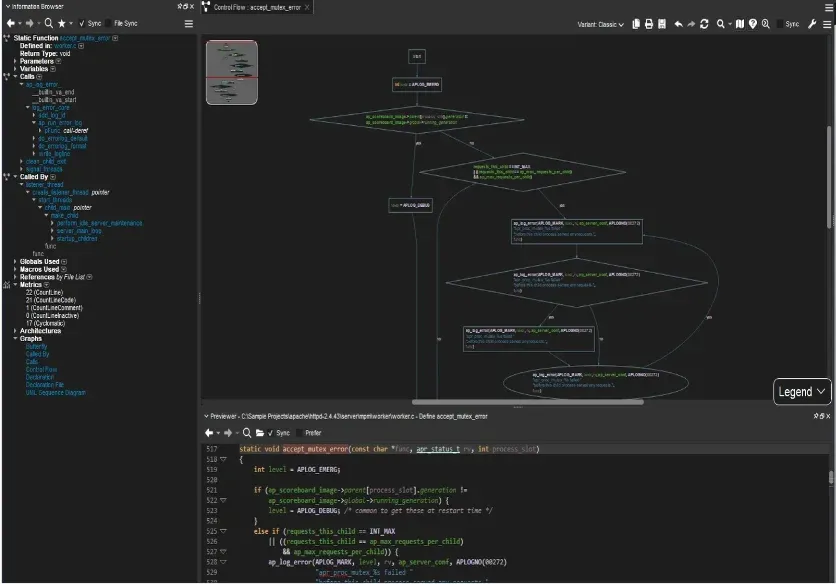
Task: Click the help pin icon in graph toolbar
Action: (752, 24)
